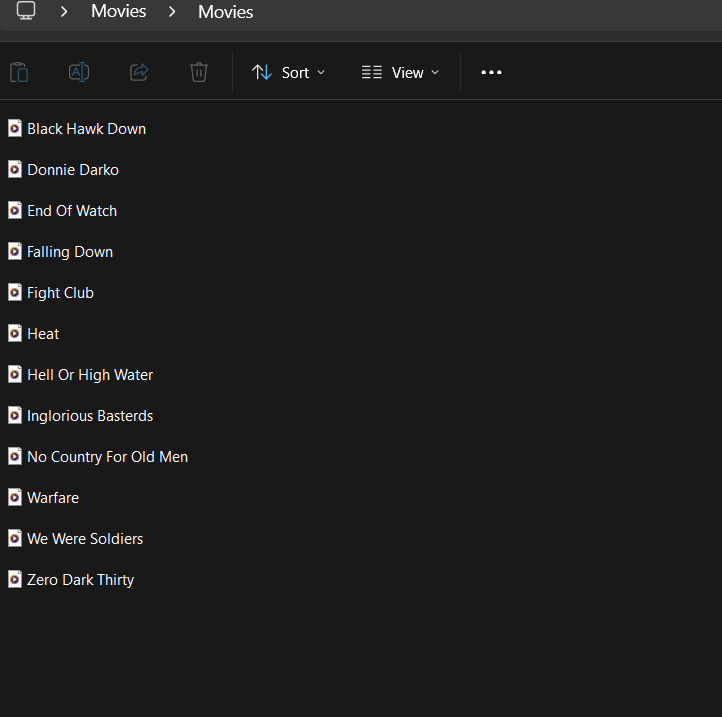Screen dimensions: 722x717
Task: Click video file icon beside Warfare
Action: coord(15,497)
